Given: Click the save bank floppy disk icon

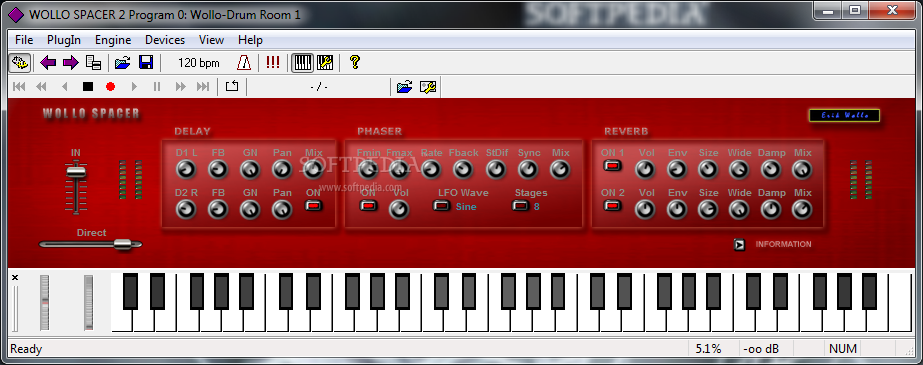Looking at the screenshot, I should (145, 62).
